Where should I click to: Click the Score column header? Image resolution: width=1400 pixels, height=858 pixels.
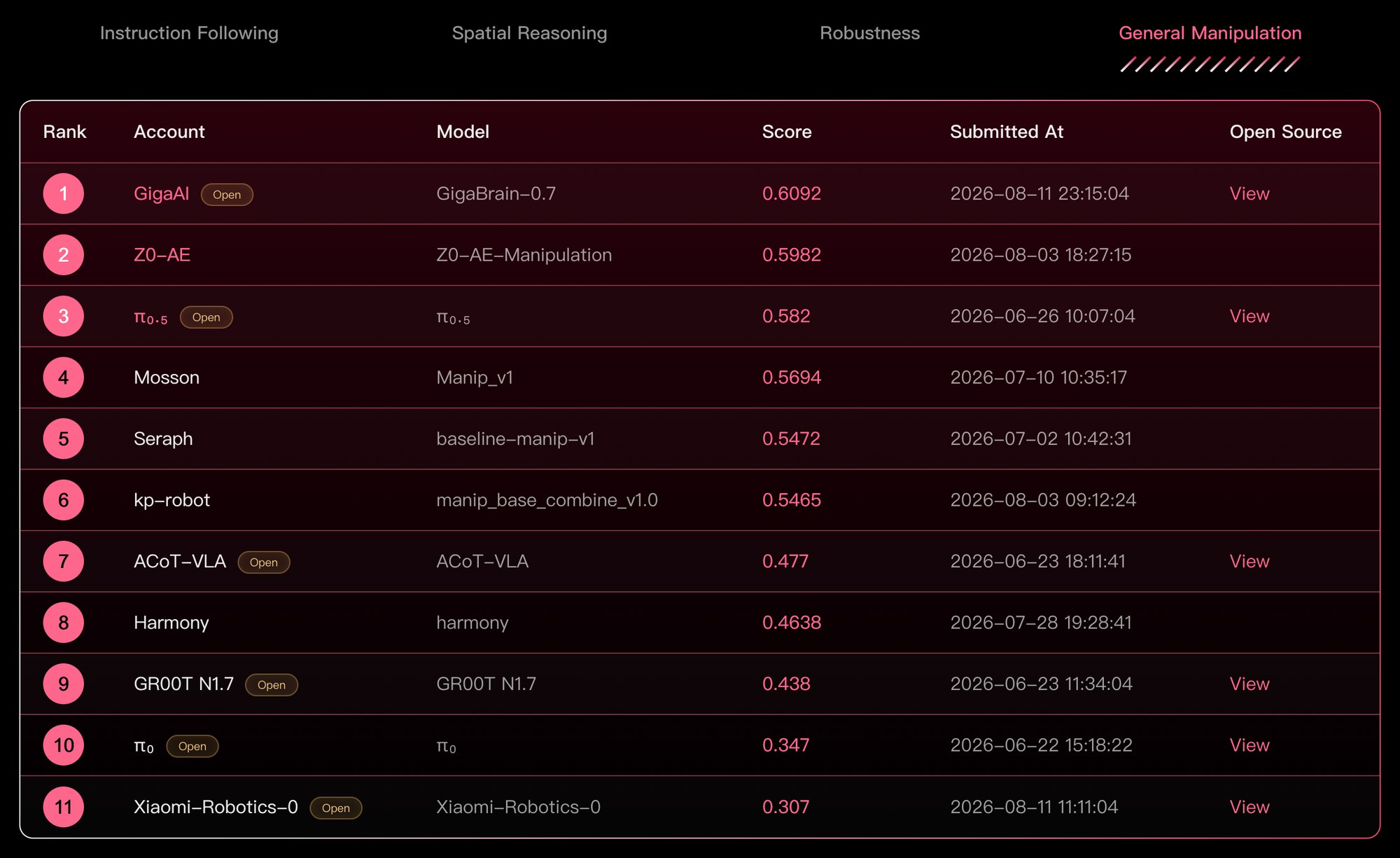pyautogui.click(x=787, y=132)
